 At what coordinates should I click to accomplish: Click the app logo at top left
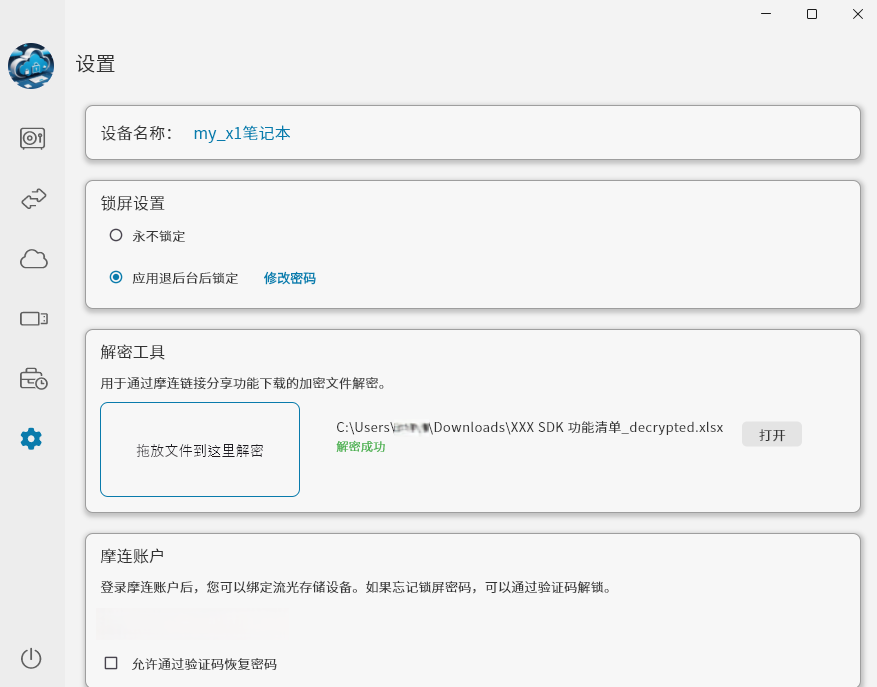(x=31, y=66)
